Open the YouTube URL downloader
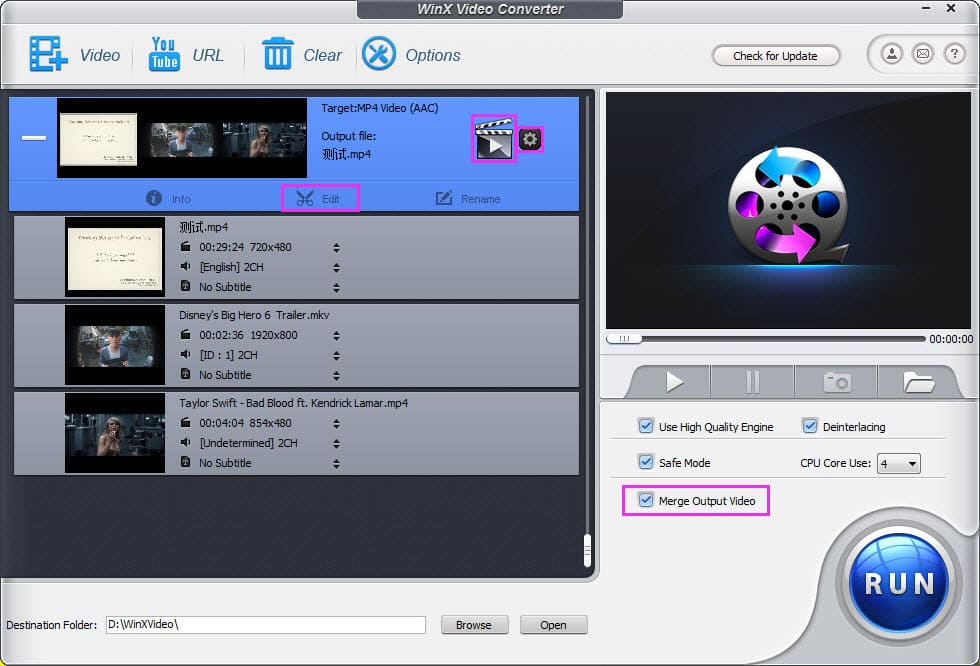 tap(164, 54)
